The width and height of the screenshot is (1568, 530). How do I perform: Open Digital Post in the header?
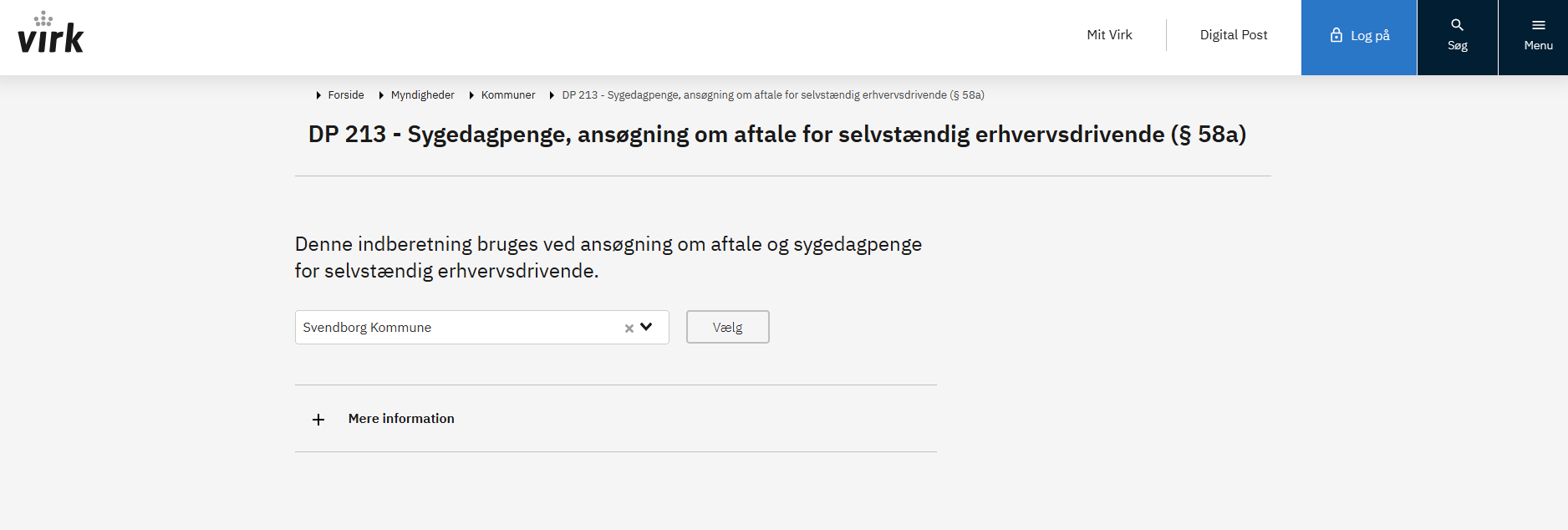[1233, 35]
